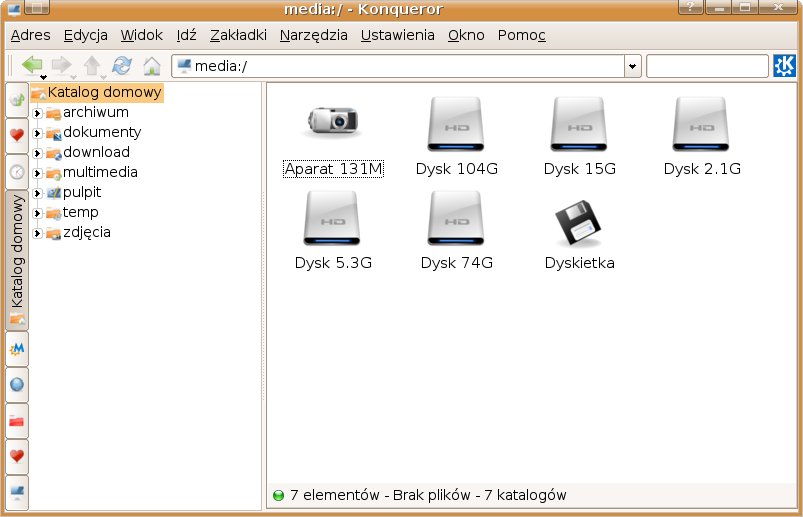Open the upper red heart sidebar tab
The image size is (803, 517).
pos(17,136)
